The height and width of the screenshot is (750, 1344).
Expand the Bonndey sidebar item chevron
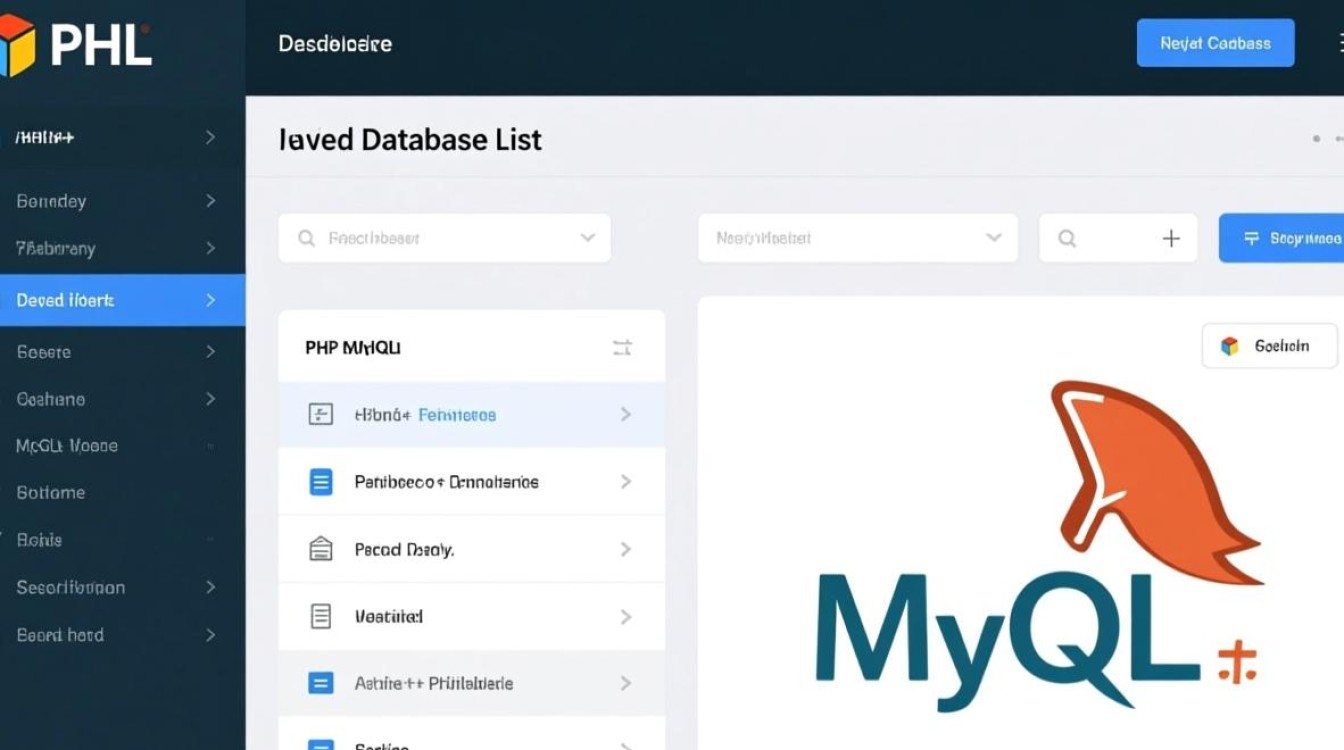210,201
